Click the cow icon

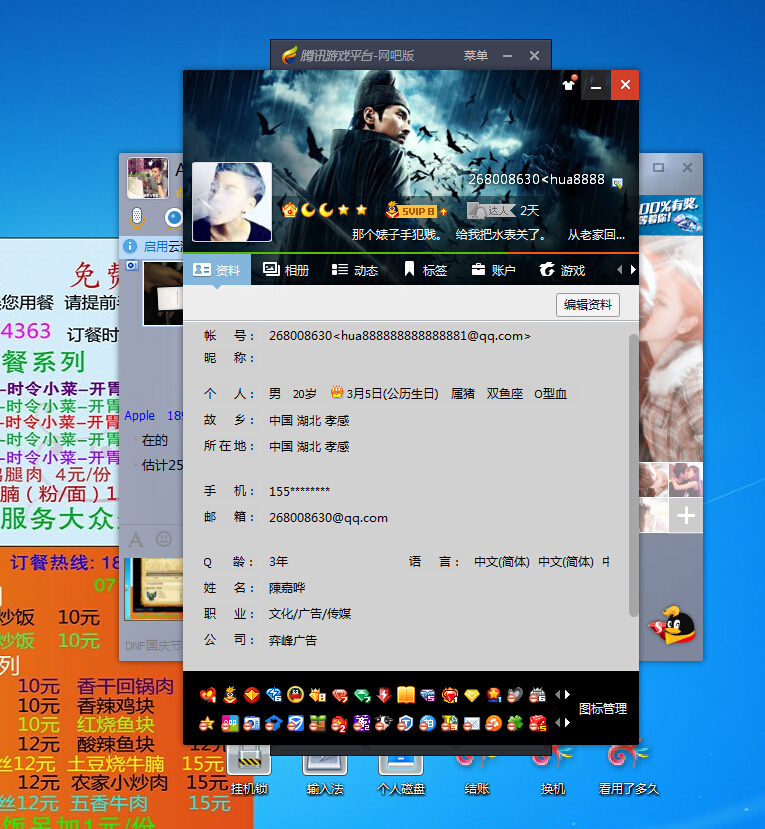click(383, 723)
